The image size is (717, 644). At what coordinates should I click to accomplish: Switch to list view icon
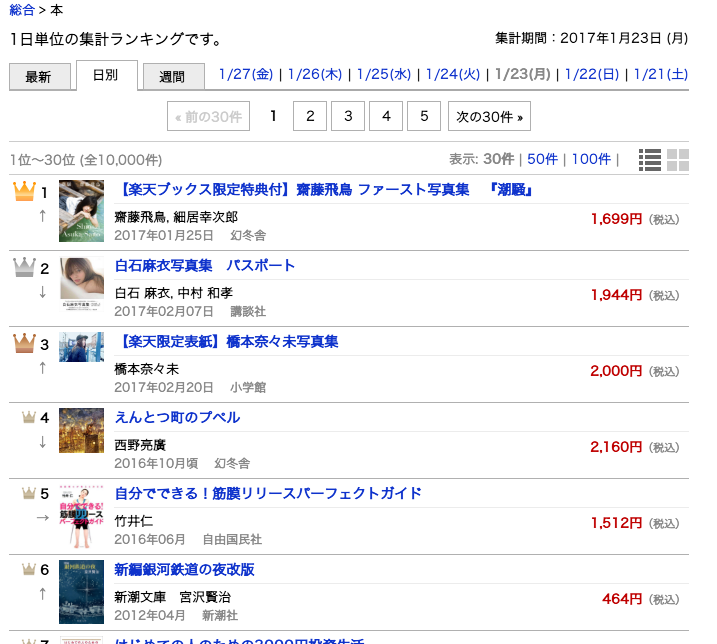click(650, 160)
